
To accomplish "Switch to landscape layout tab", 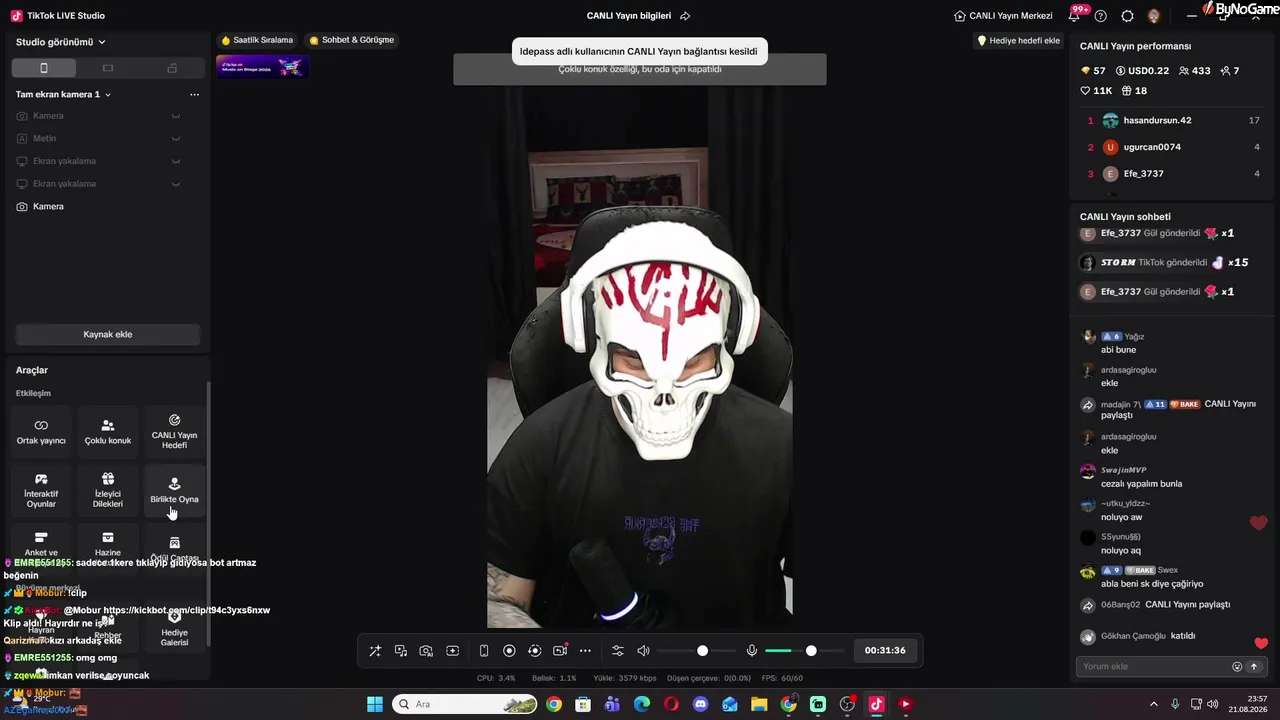I will click(108, 68).
